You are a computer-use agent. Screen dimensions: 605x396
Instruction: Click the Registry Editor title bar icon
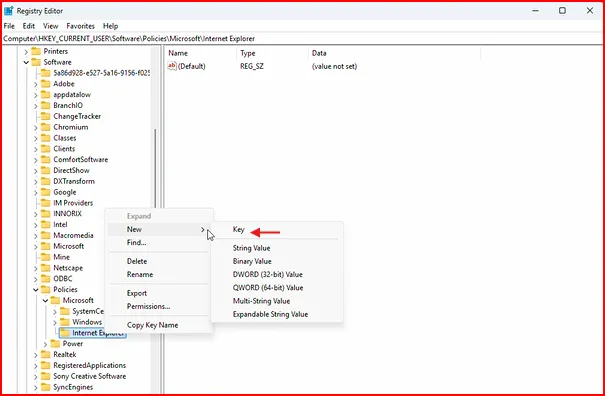[8, 11]
